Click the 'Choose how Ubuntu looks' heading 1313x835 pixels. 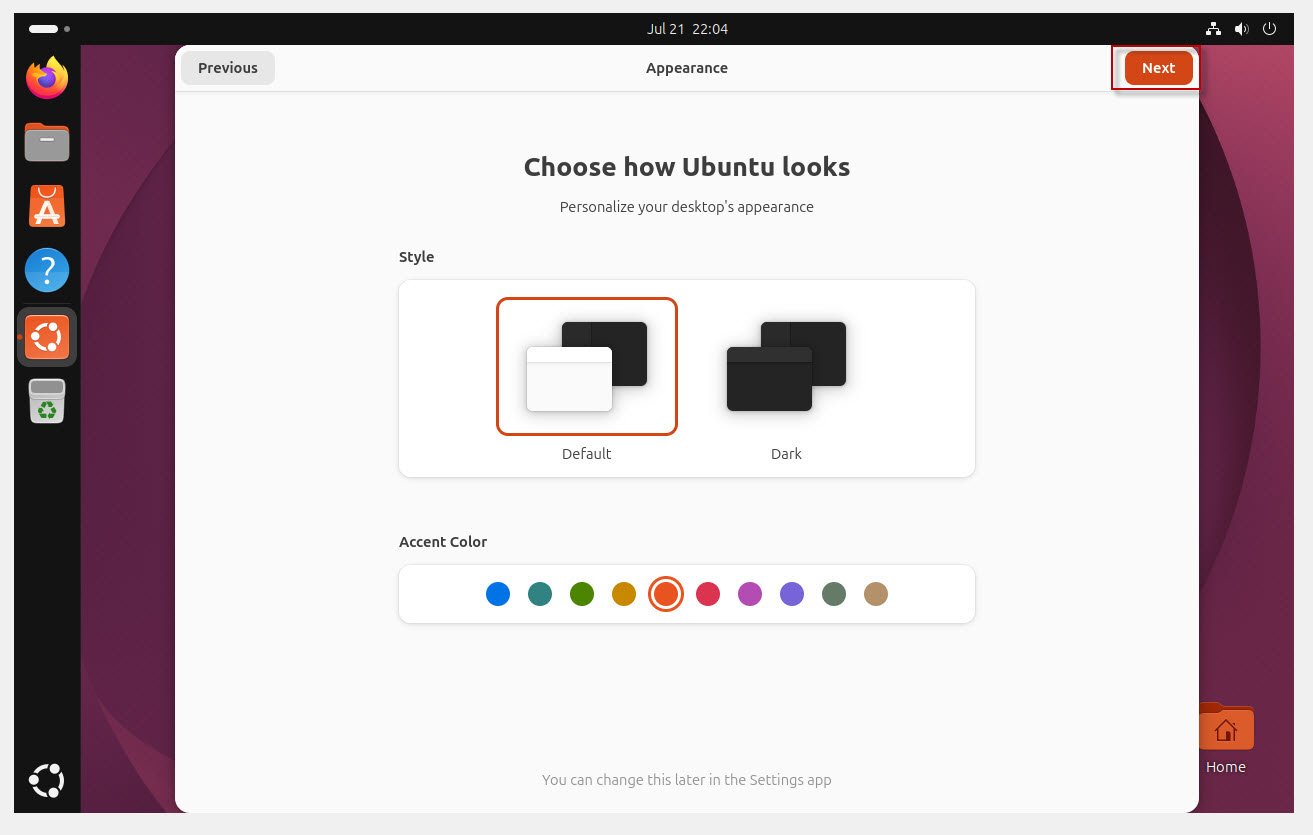[687, 167]
